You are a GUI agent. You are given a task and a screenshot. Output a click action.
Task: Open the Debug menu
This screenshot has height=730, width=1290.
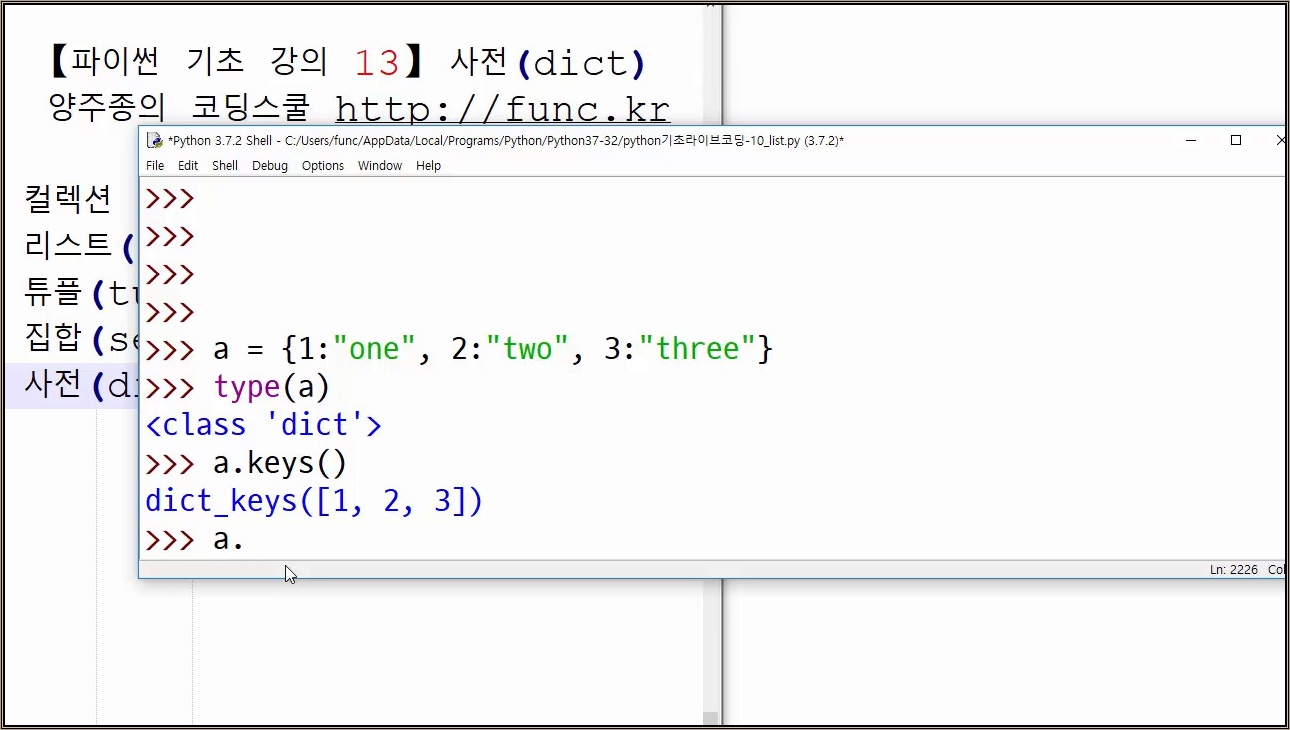click(x=270, y=166)
